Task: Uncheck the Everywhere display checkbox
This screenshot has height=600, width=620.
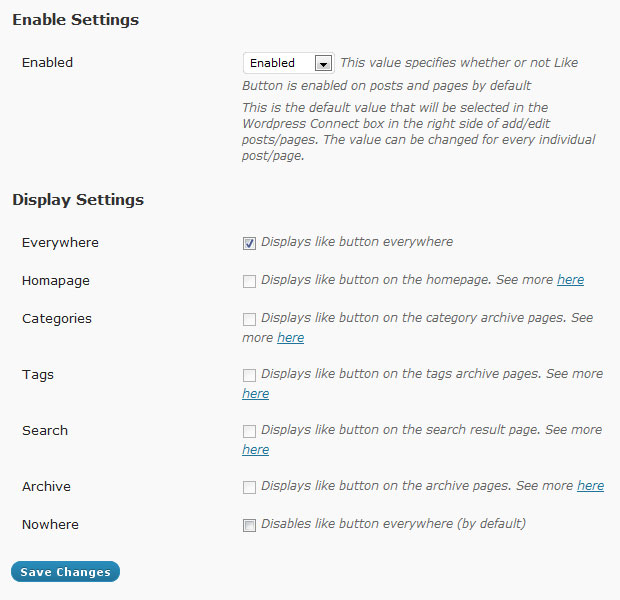Action: tap(249, 243)
